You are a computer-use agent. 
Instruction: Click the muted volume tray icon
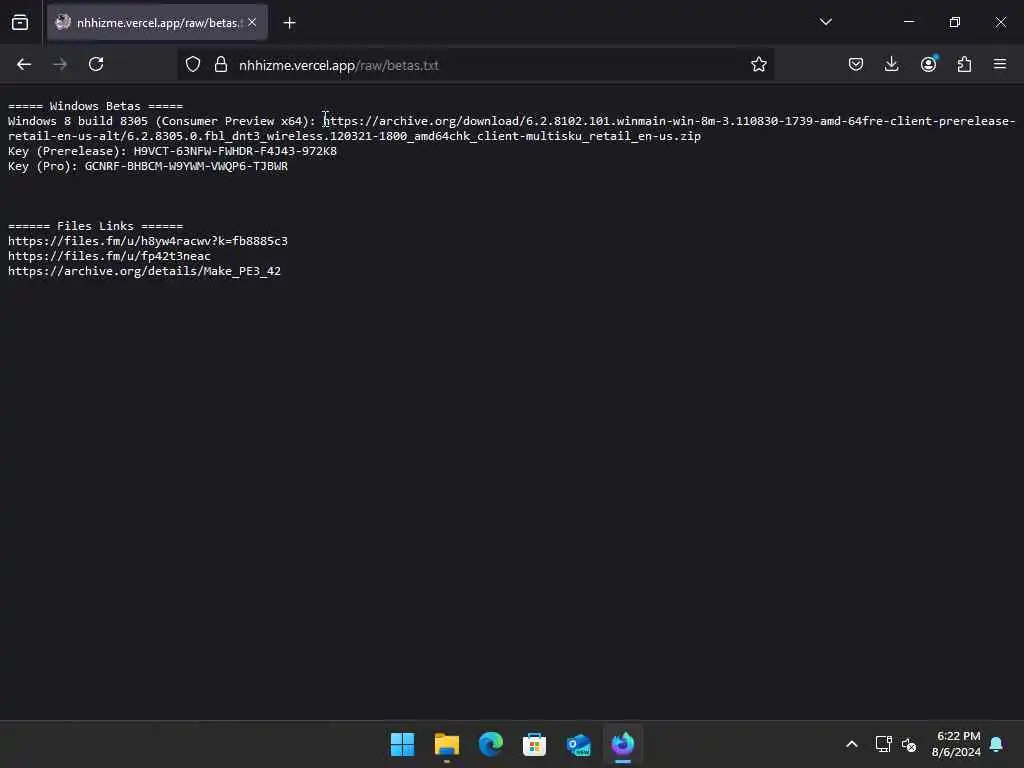pos(908,744)
